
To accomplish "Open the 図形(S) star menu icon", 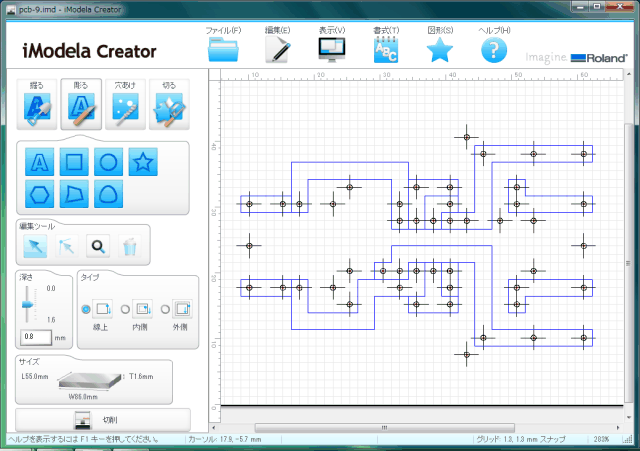I will click(440, 50).
